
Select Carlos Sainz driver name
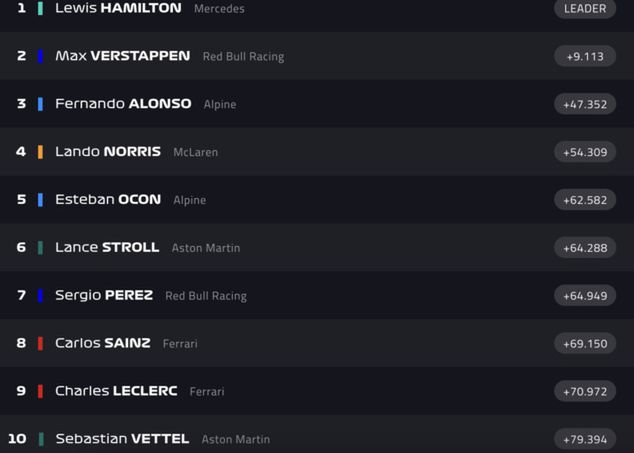103,343
